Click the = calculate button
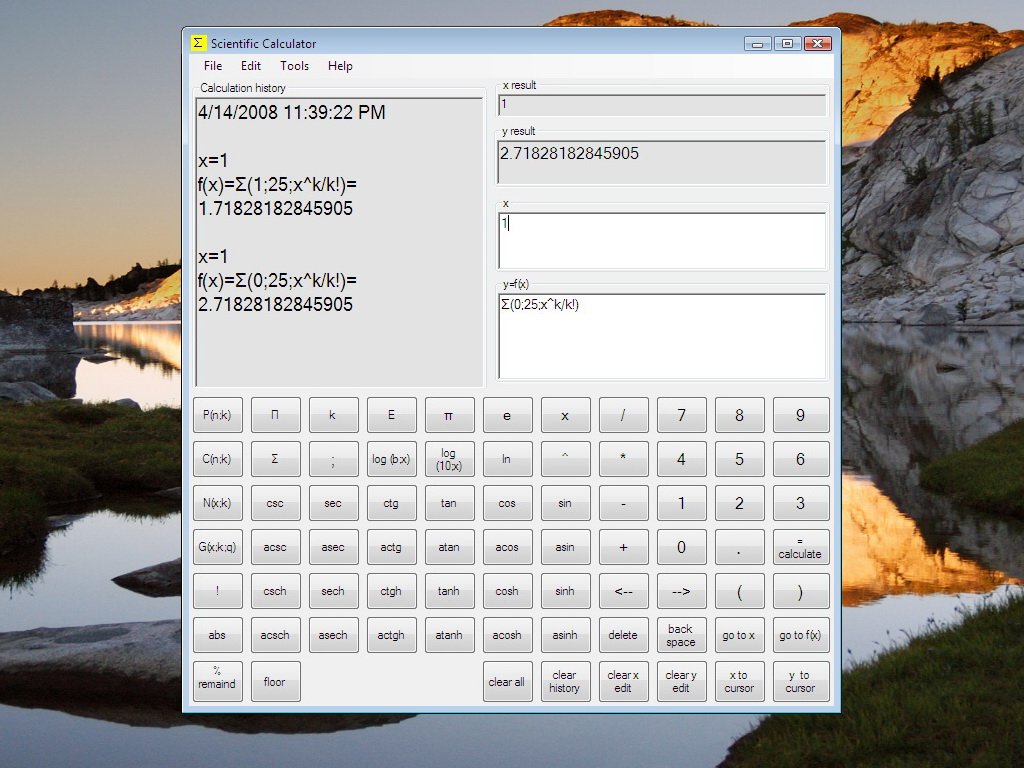Screen dimensions: 1024x768 pyautogui.click(x=801, y=547)
